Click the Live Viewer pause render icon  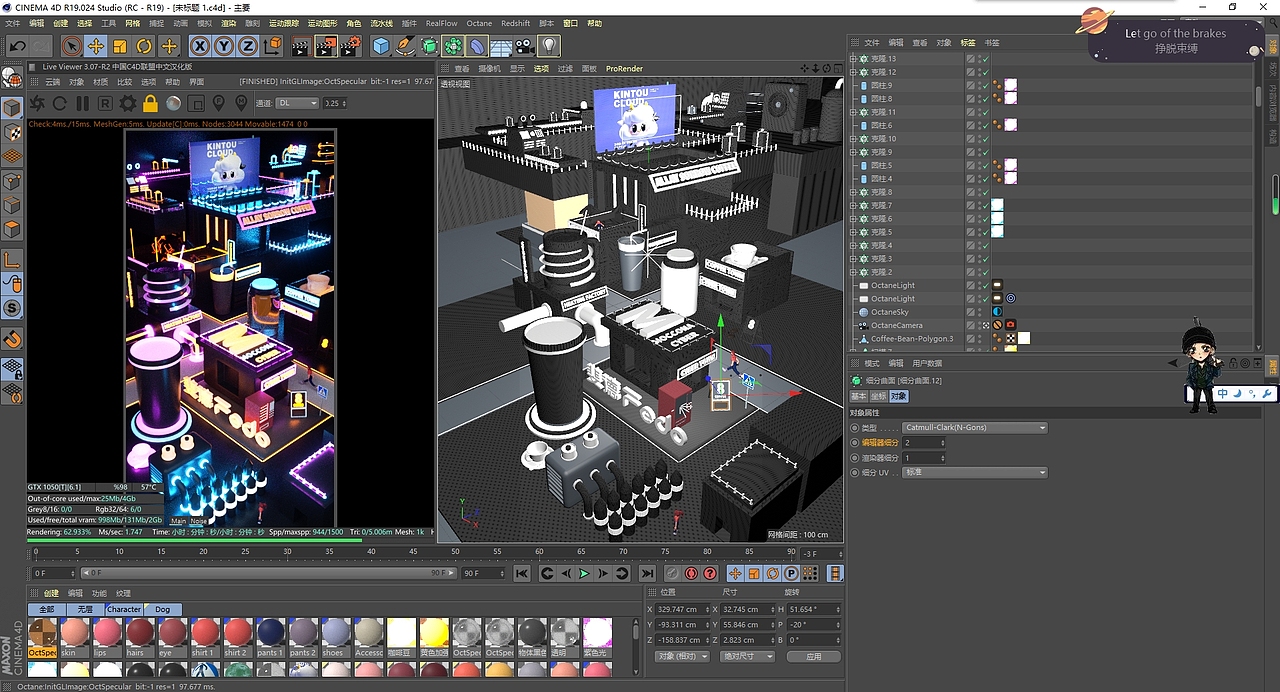pyautogui.click(x=82, y=103)
